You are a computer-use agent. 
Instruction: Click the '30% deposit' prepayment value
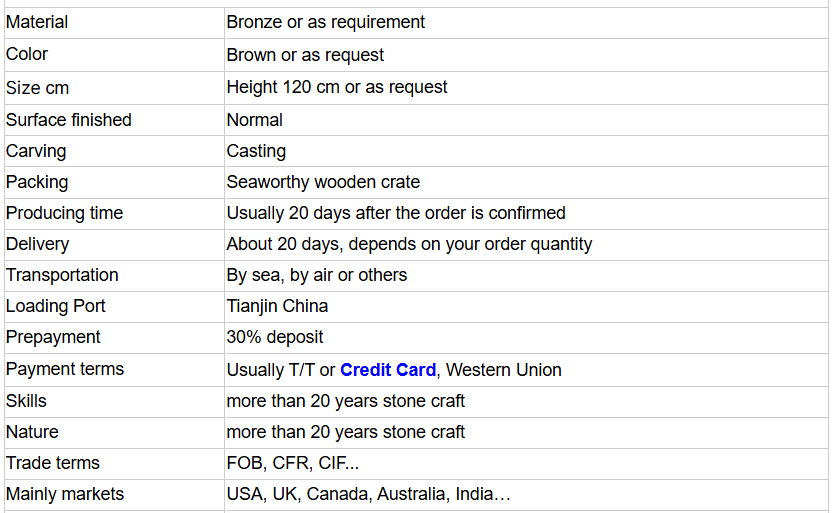coord(275,337)
